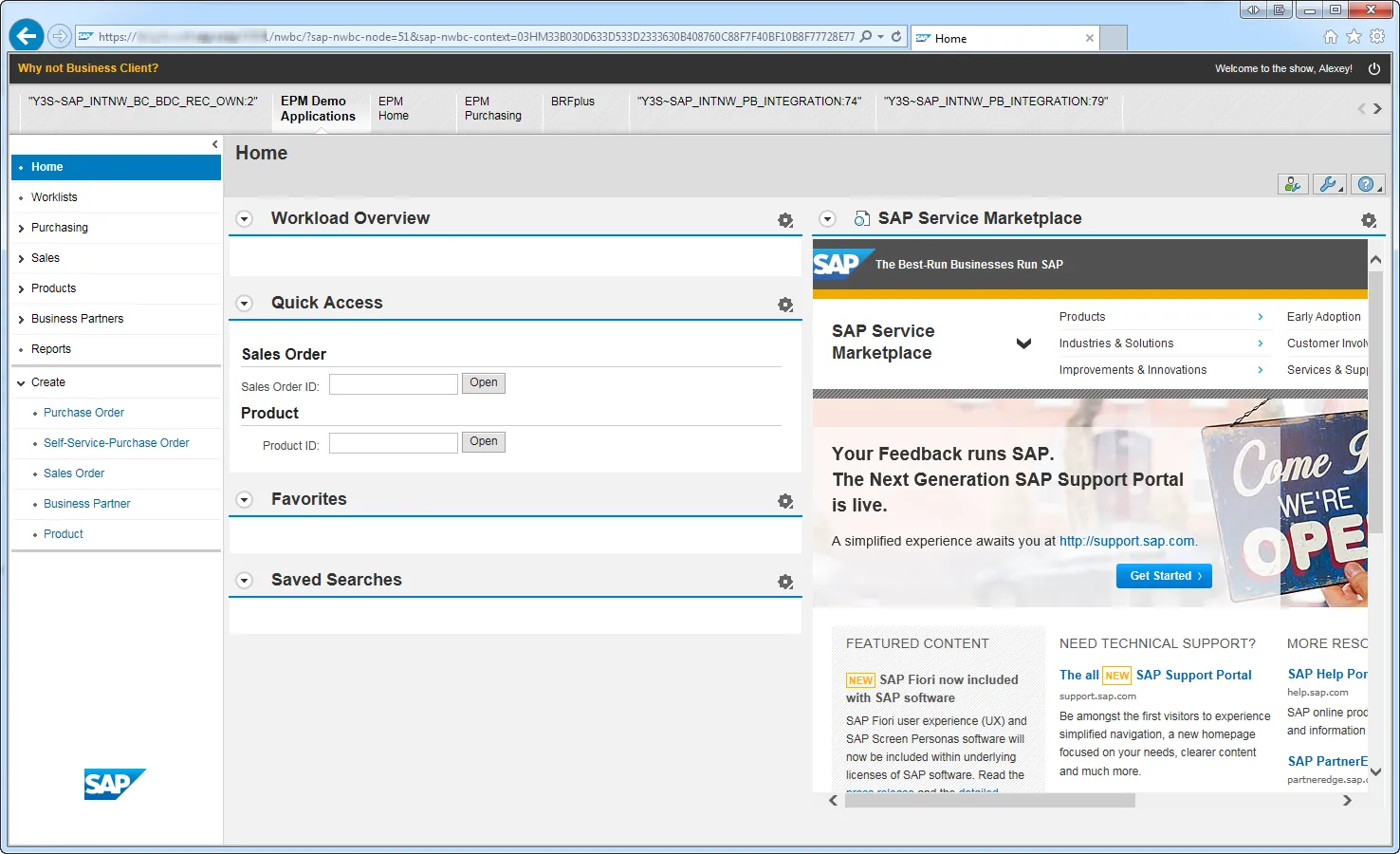This screenshot has height=854, width=1400.
Task: Collapse the Workload Overview panel
Action: [x=245, y=219]
